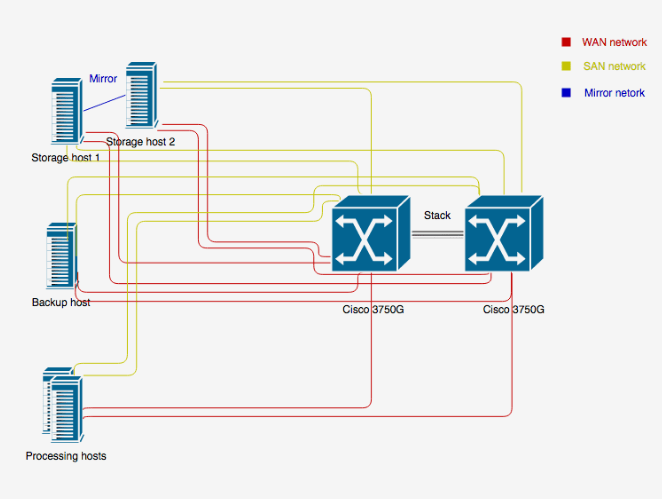662x499 pixels.
Task: Select the Storage host 2 server icon
Action: click(142, 95)
